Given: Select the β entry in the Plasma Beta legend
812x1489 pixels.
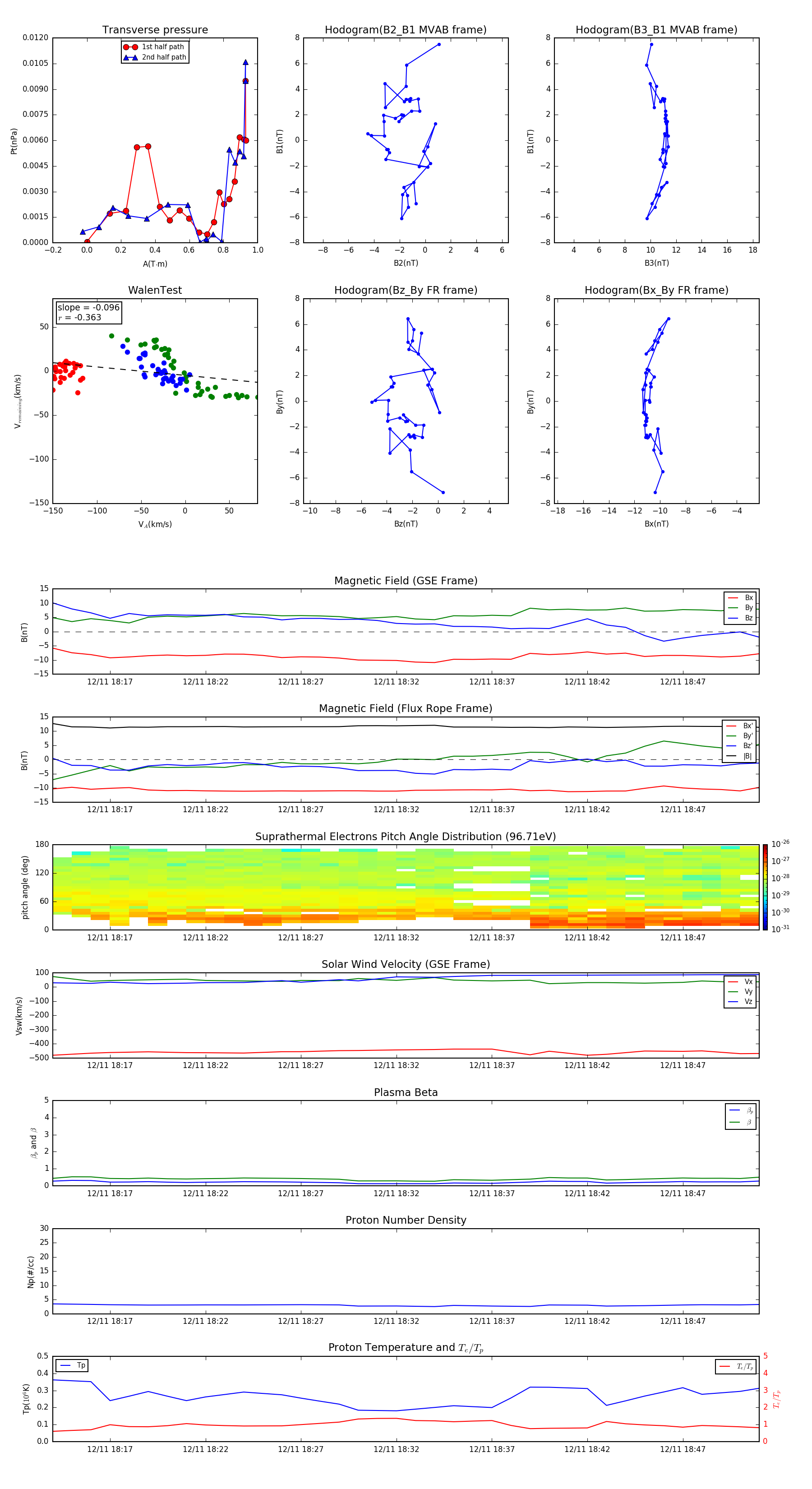Looking at the screenshot, I should coord(741,1122).
